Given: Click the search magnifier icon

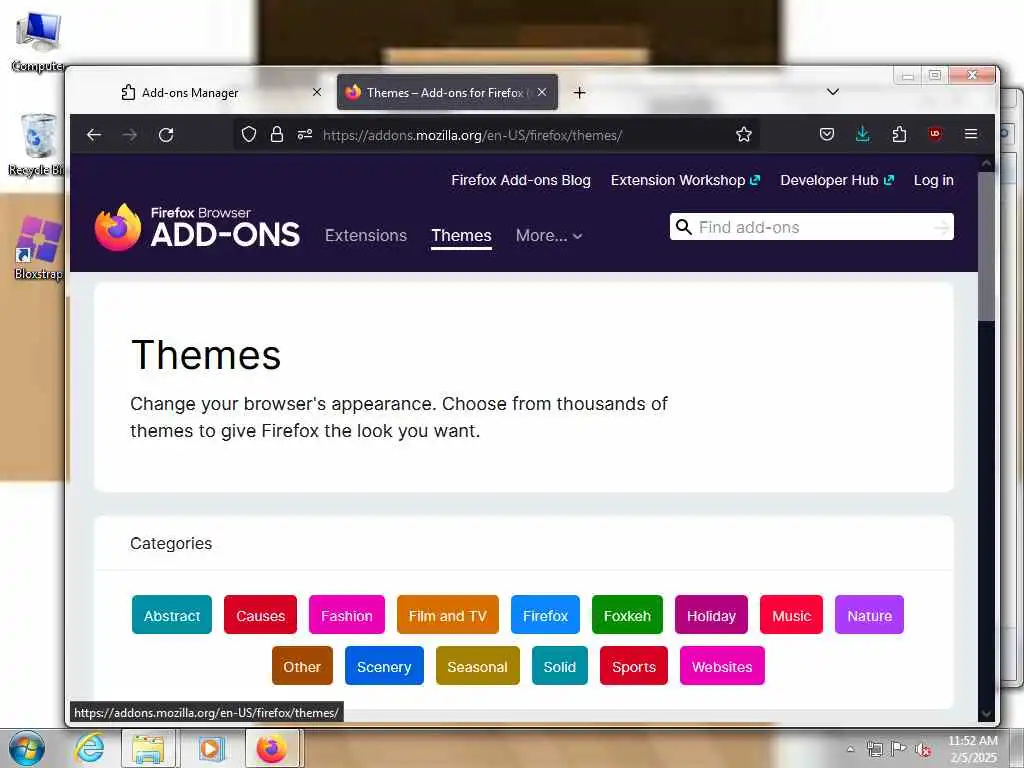Looking at the screenshot, I should pyautogui.click(x=683, y=227).
